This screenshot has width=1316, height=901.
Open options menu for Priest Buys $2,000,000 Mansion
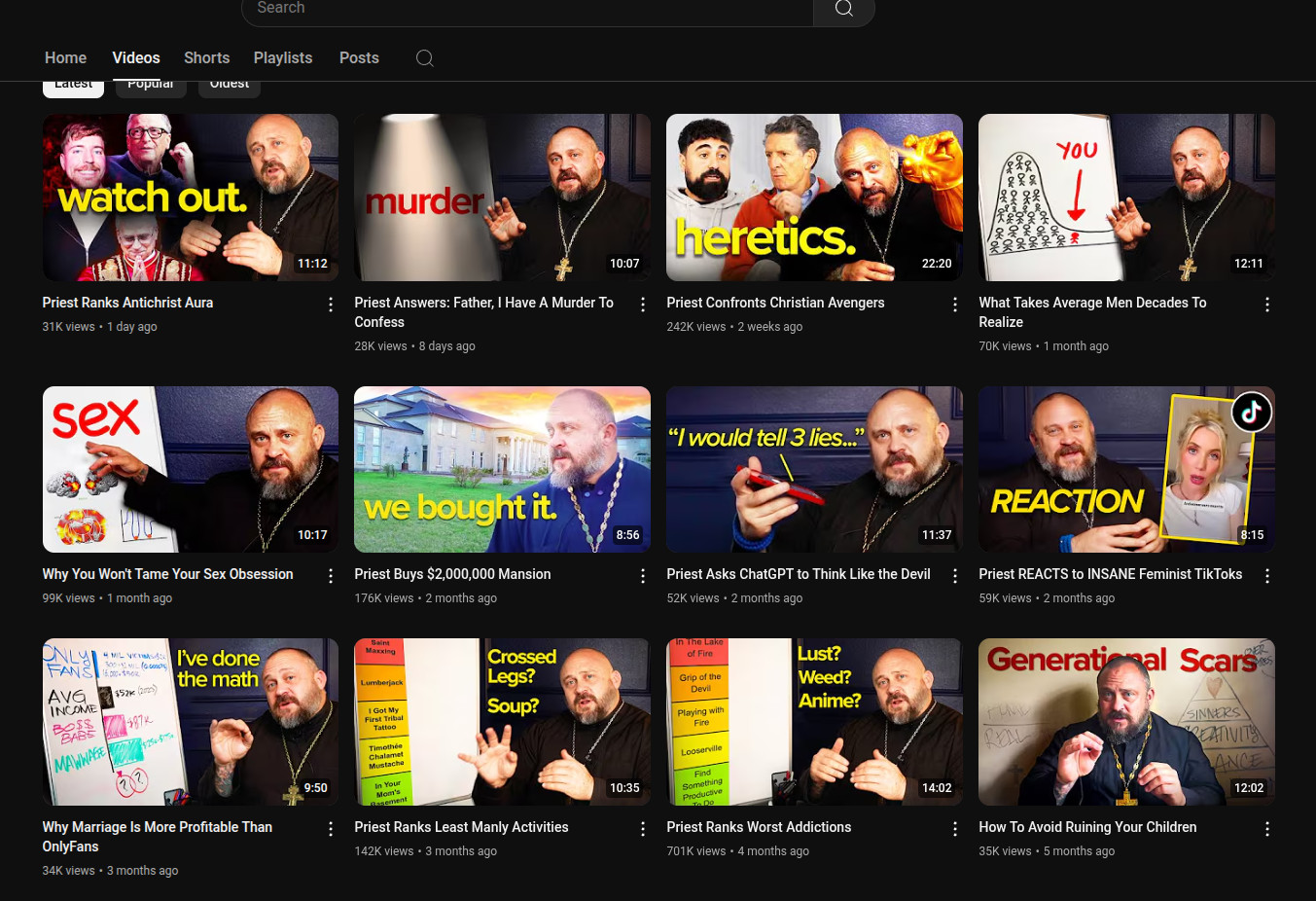tap(643, 576)
